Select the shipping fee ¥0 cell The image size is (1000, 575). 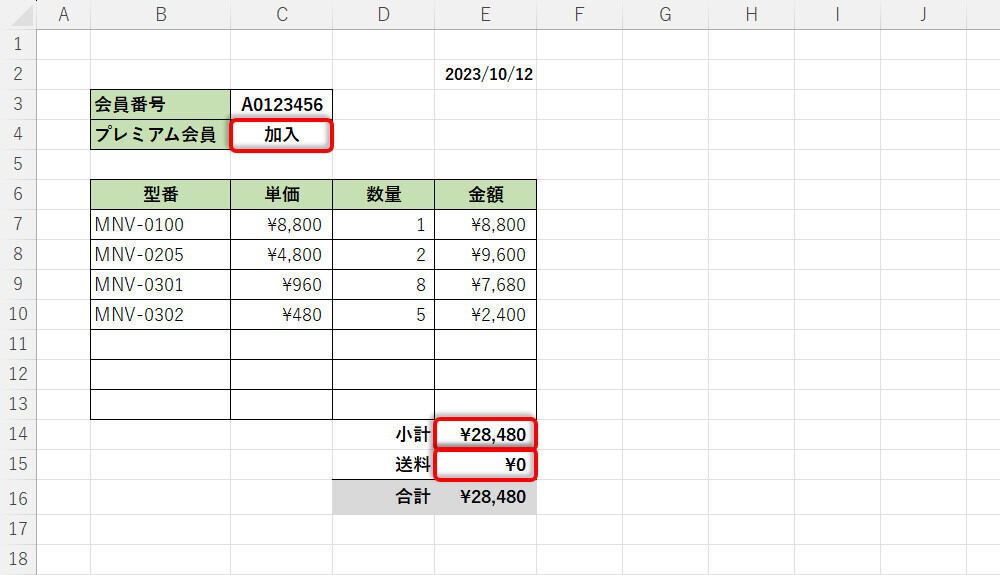[x=486, y=464]
